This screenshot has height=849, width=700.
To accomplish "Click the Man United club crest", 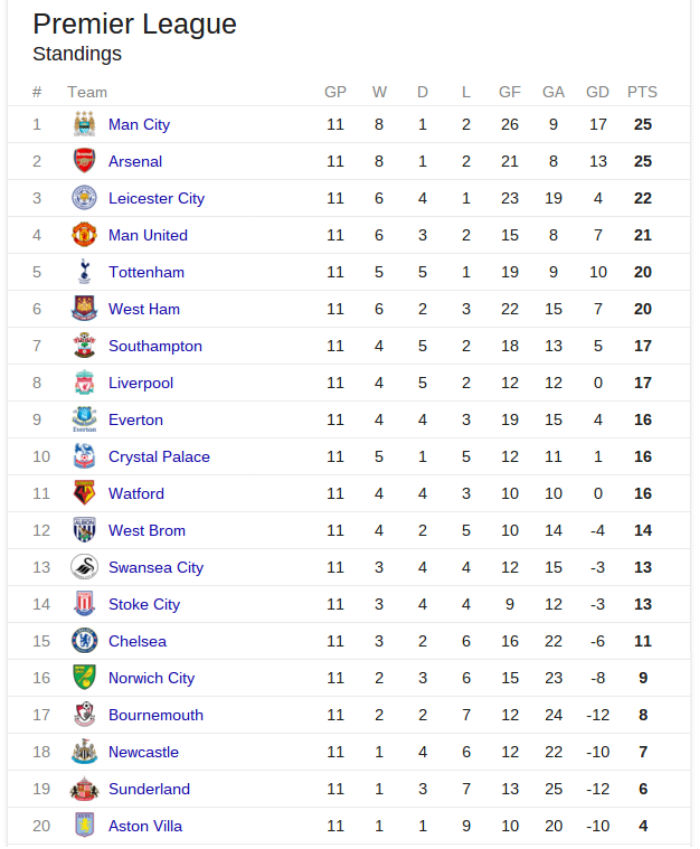I will click(x=84, y=235).
